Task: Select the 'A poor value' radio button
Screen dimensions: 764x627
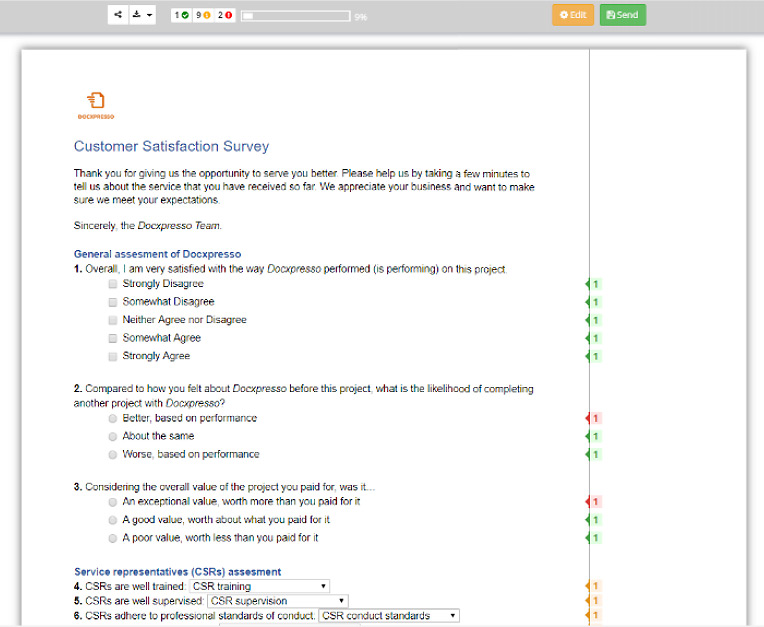Action: click(113, 538)
